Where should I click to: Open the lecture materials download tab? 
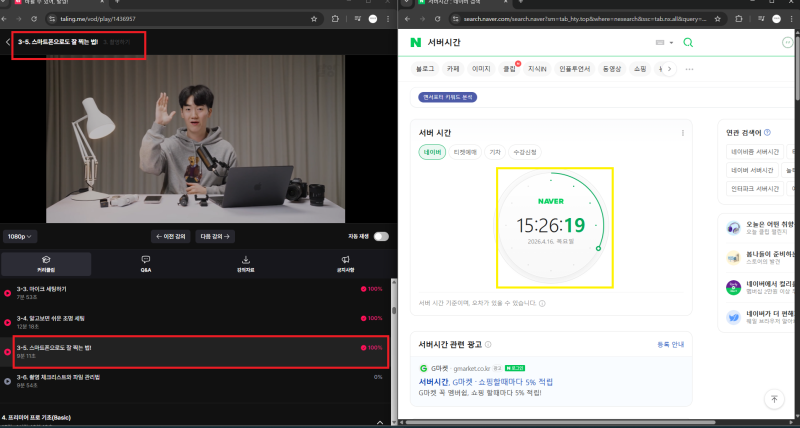click(245, 264)
